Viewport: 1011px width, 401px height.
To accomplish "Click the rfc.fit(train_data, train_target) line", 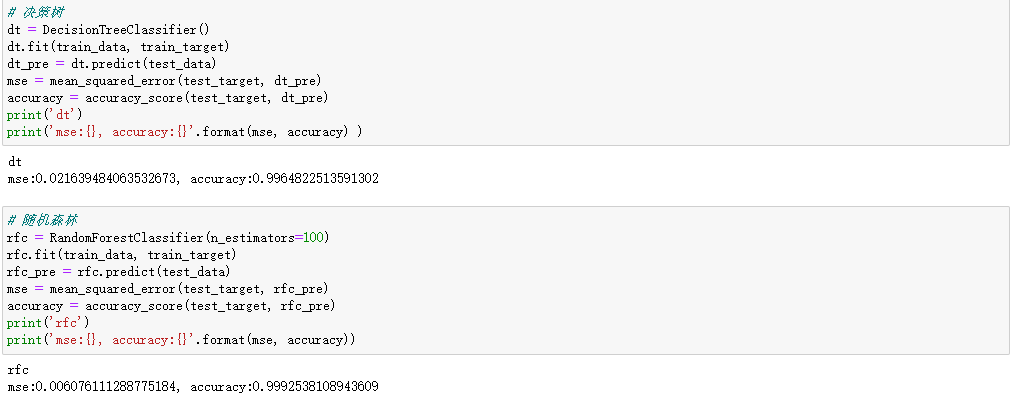I will [x=121, y=254].
